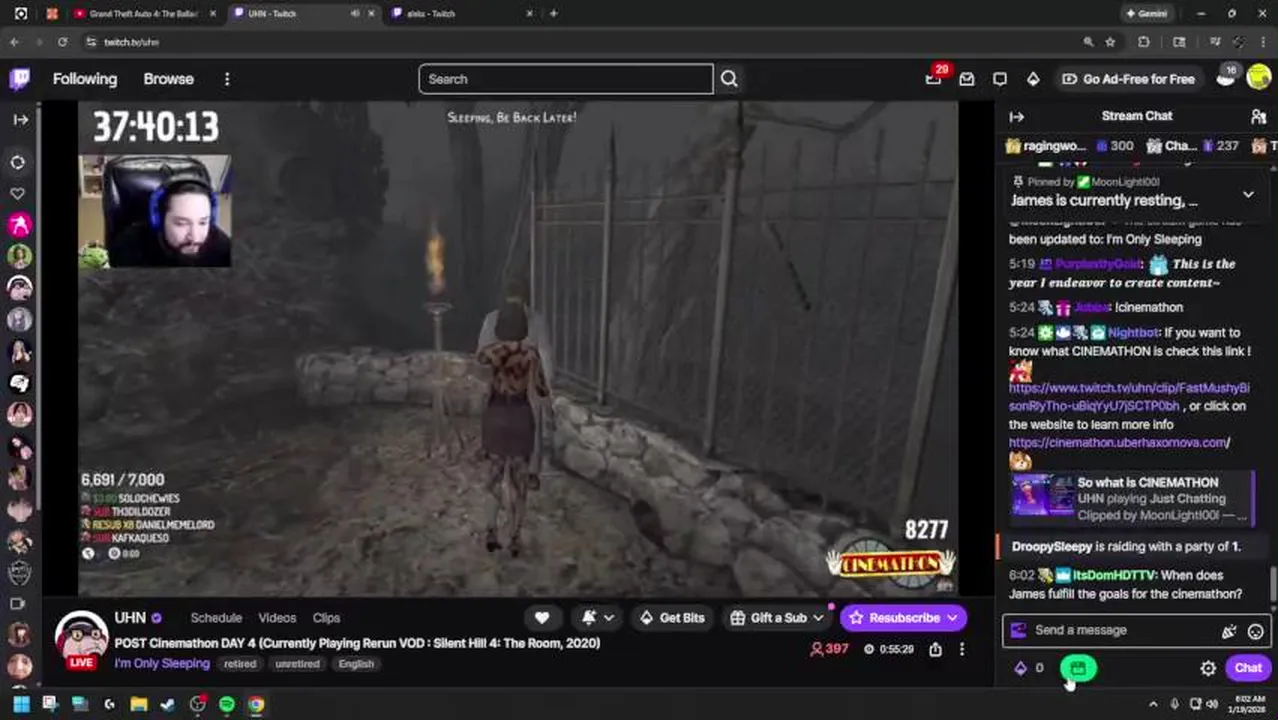Open ragingwo... top gifter leaderboard entry
The width and height of the screenshot is (1278, 720).
point(1070,146)
